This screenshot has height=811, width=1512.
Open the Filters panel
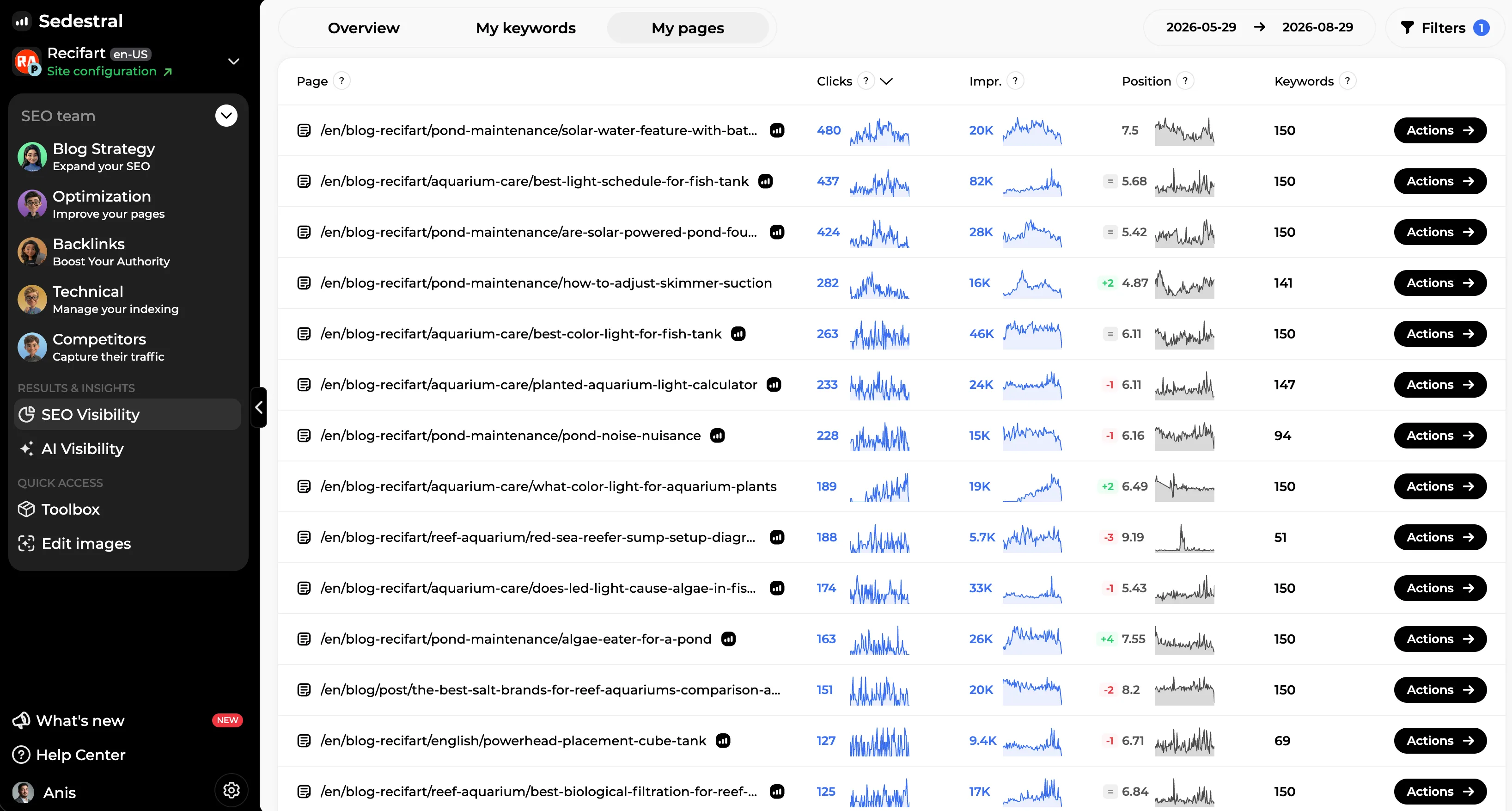tap(1445, 28)
